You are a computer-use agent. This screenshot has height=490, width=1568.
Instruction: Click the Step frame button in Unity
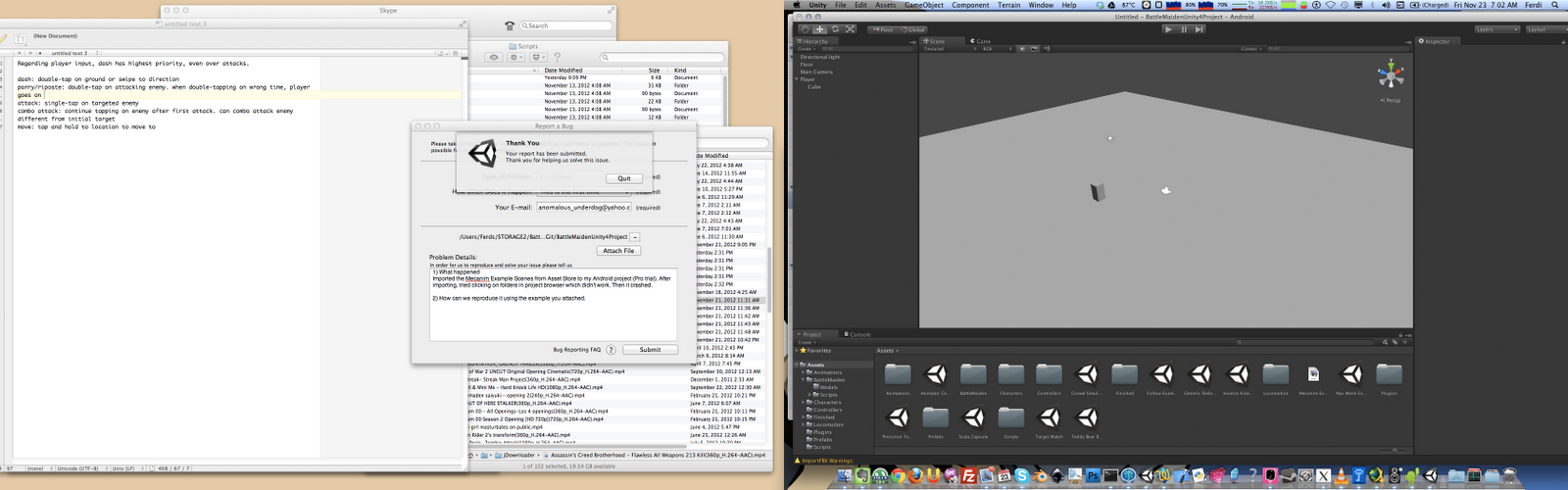(1200, 29)
